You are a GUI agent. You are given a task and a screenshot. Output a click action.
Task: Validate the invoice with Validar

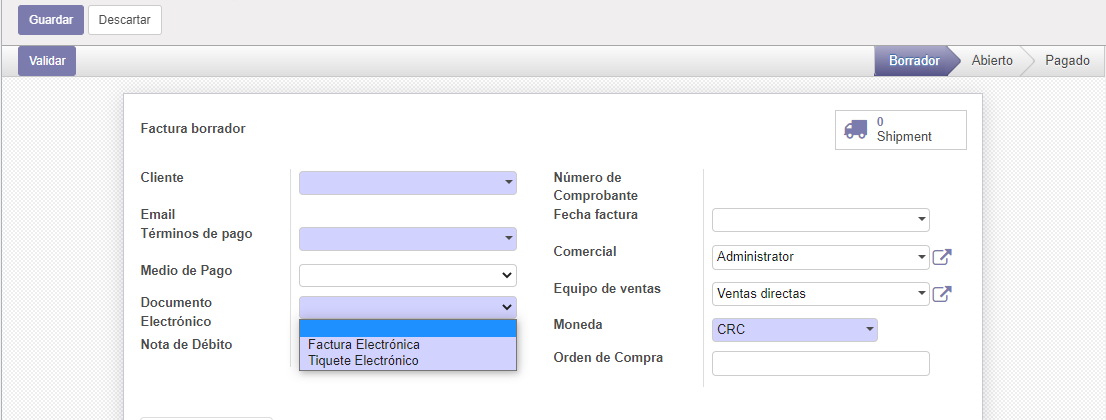(47, 61)
